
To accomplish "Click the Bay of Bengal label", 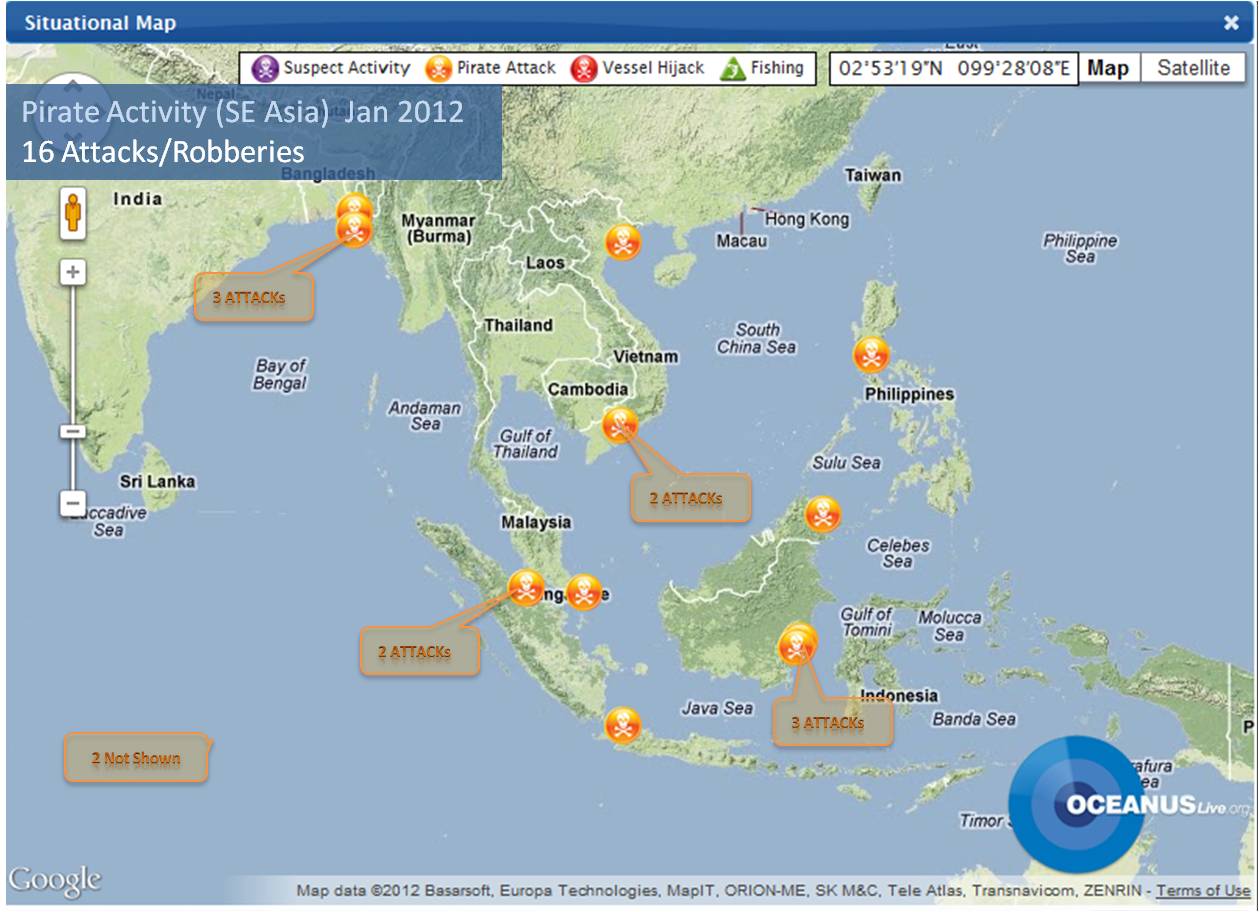I will [280, 374].
